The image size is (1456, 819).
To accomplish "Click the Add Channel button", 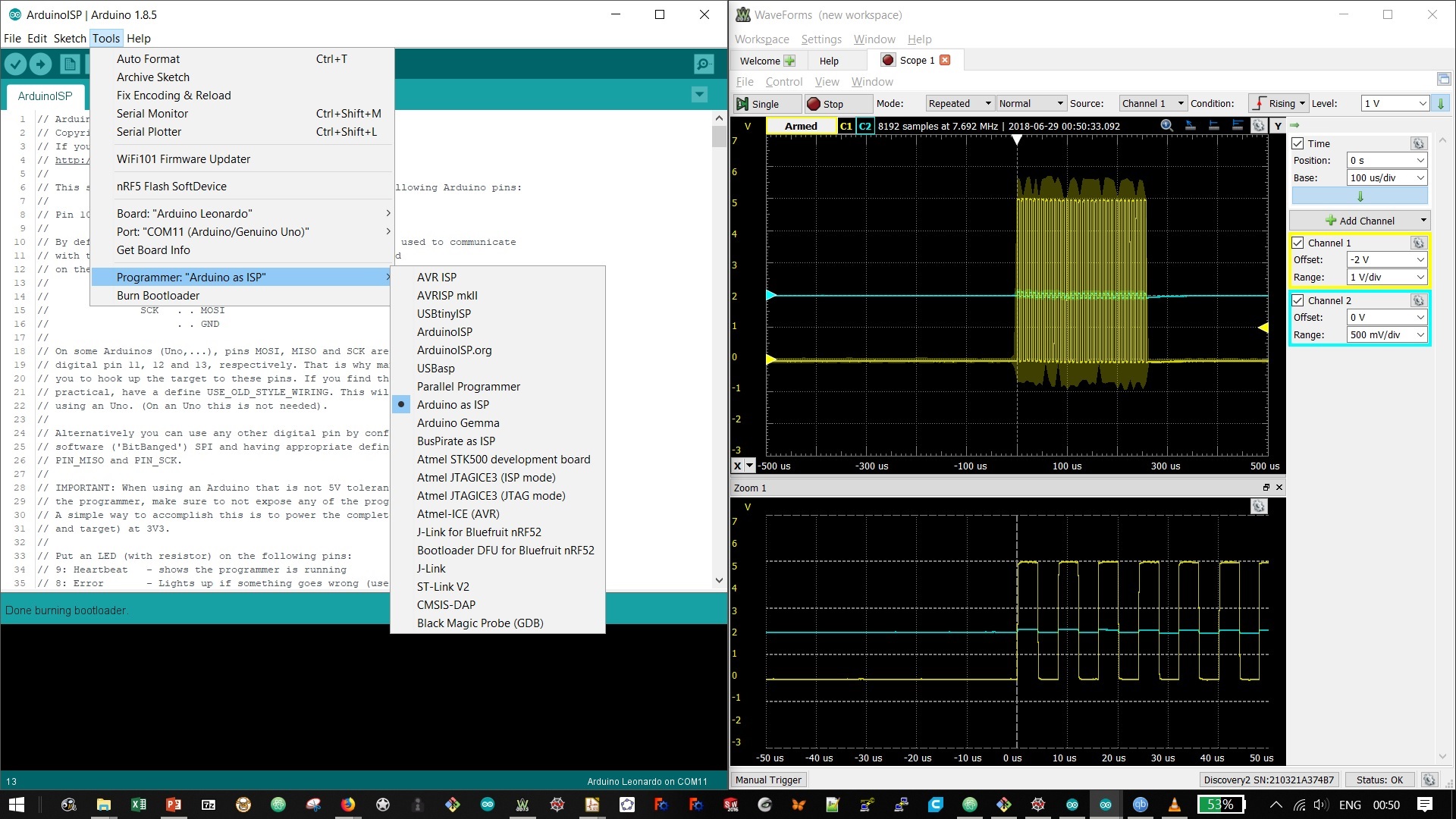I will pos(1360,221).
